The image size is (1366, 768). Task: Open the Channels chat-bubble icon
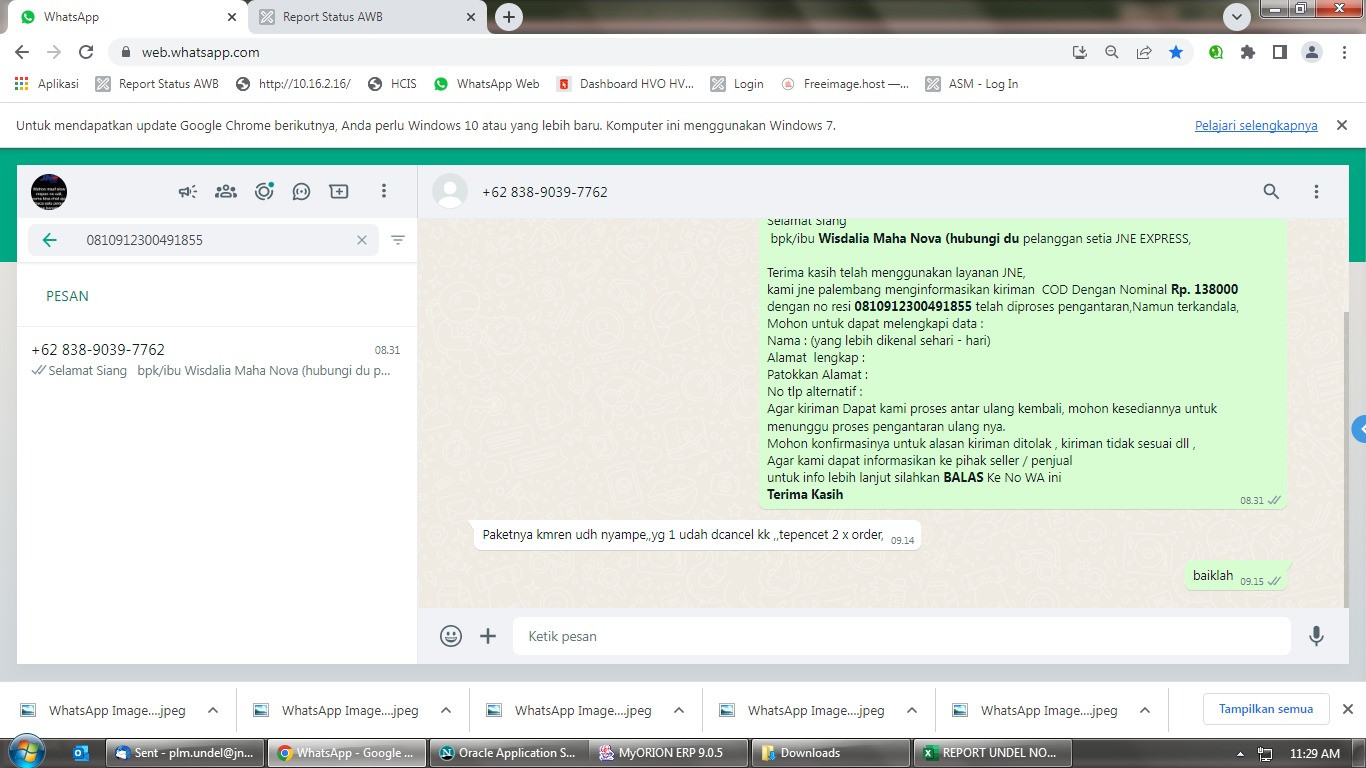301,191
